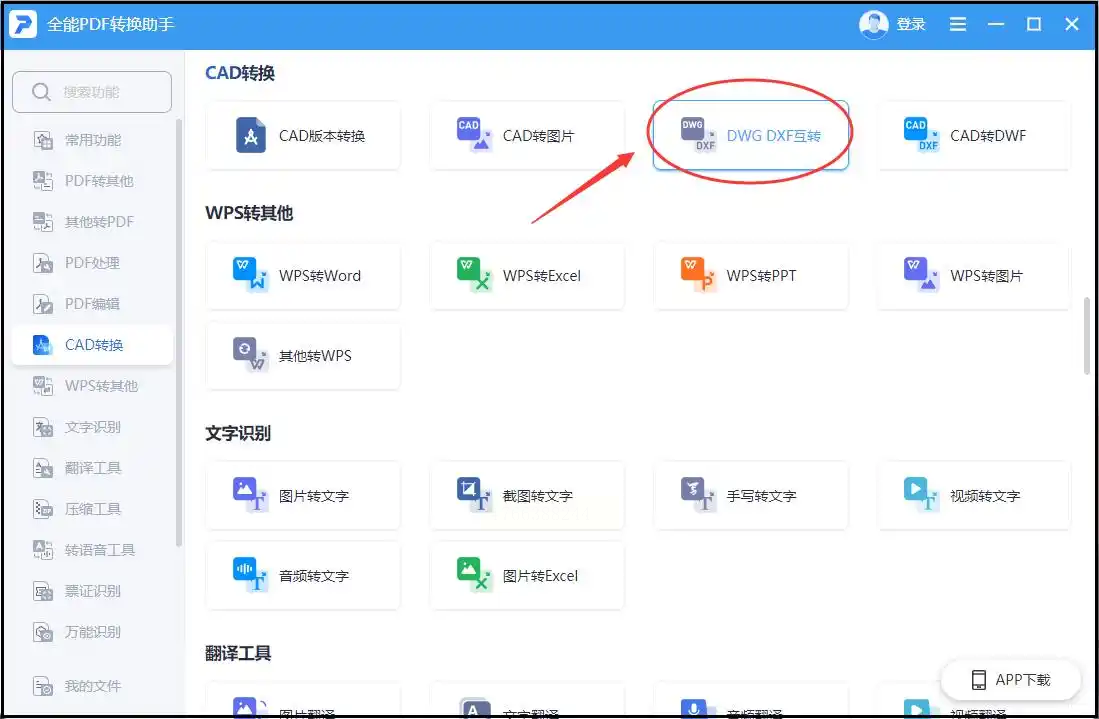Launch the WPS转图片 converter icon
The width and height of the screenshot is (1099, 719).
[x=922, y=275]
